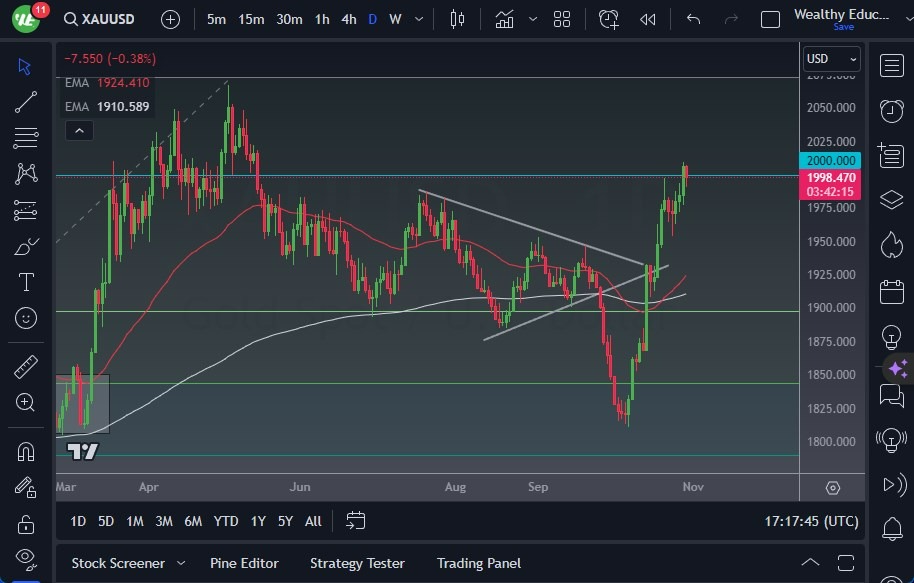Expand the chart type dropdown arrow
The width and height of the screenshot is (914, 583).
click(533, 19)
